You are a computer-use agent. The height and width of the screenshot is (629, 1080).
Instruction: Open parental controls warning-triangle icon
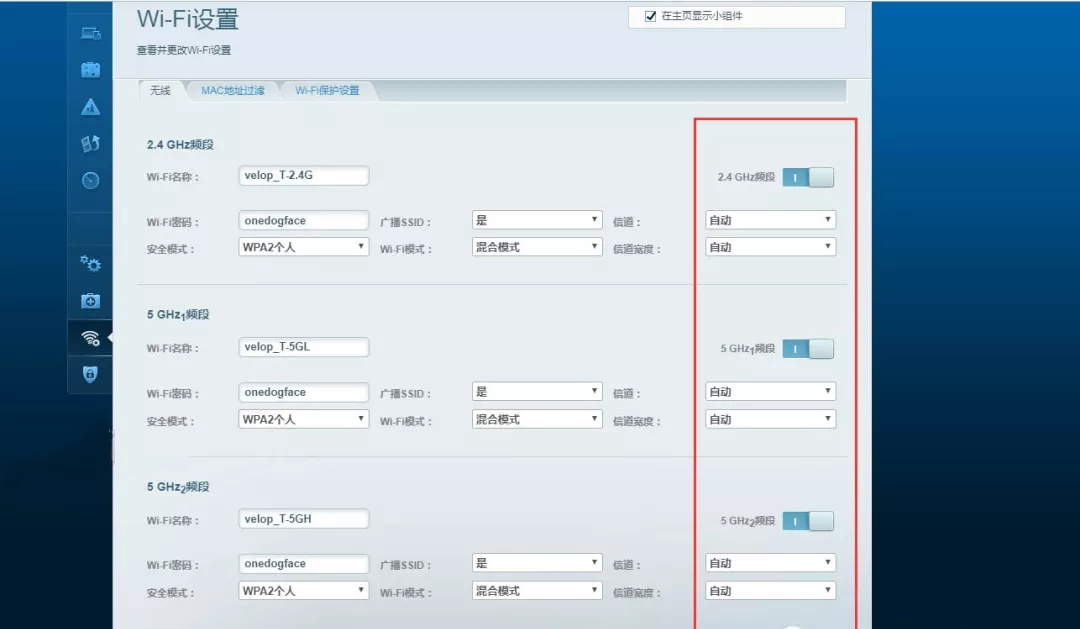[x=91, y=107]
